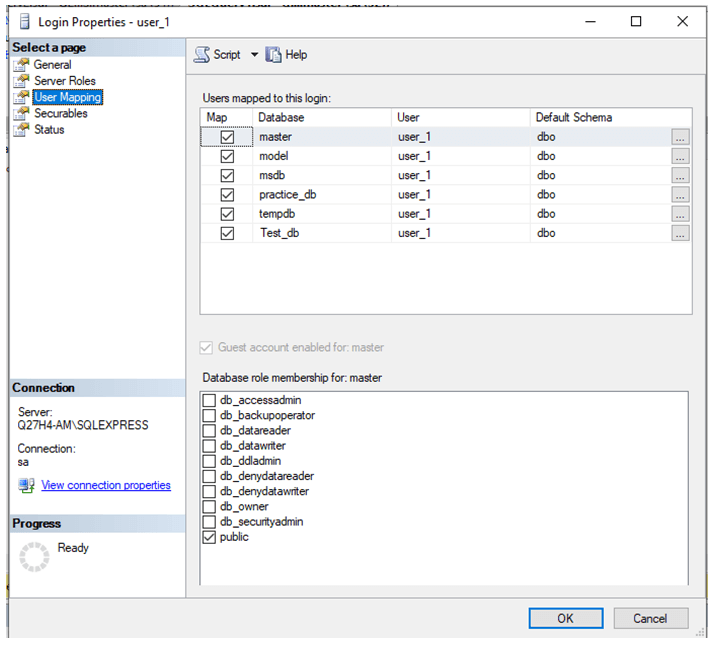The height and width of the screenshot is (645, 715).
Task: Open schema browse button for master row
Action: [680, 138]
